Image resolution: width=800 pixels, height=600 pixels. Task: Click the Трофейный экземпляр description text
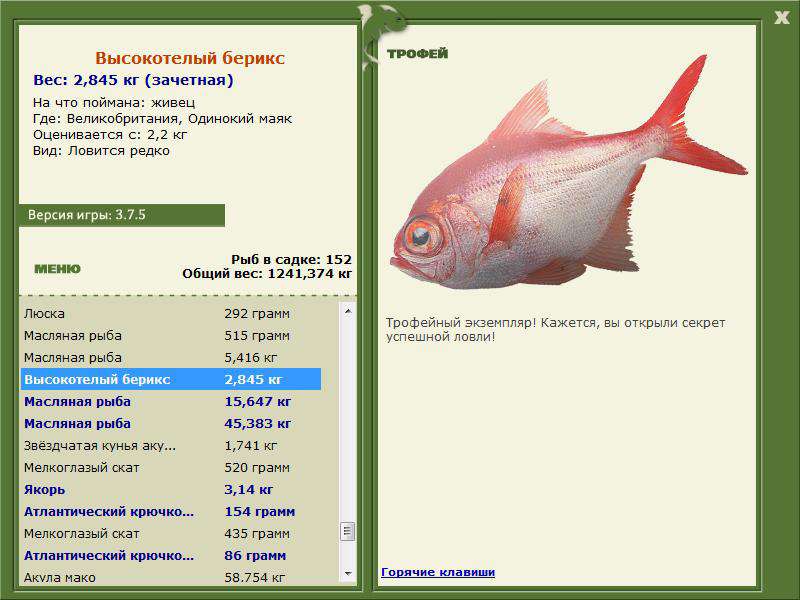tap(555, 330)
